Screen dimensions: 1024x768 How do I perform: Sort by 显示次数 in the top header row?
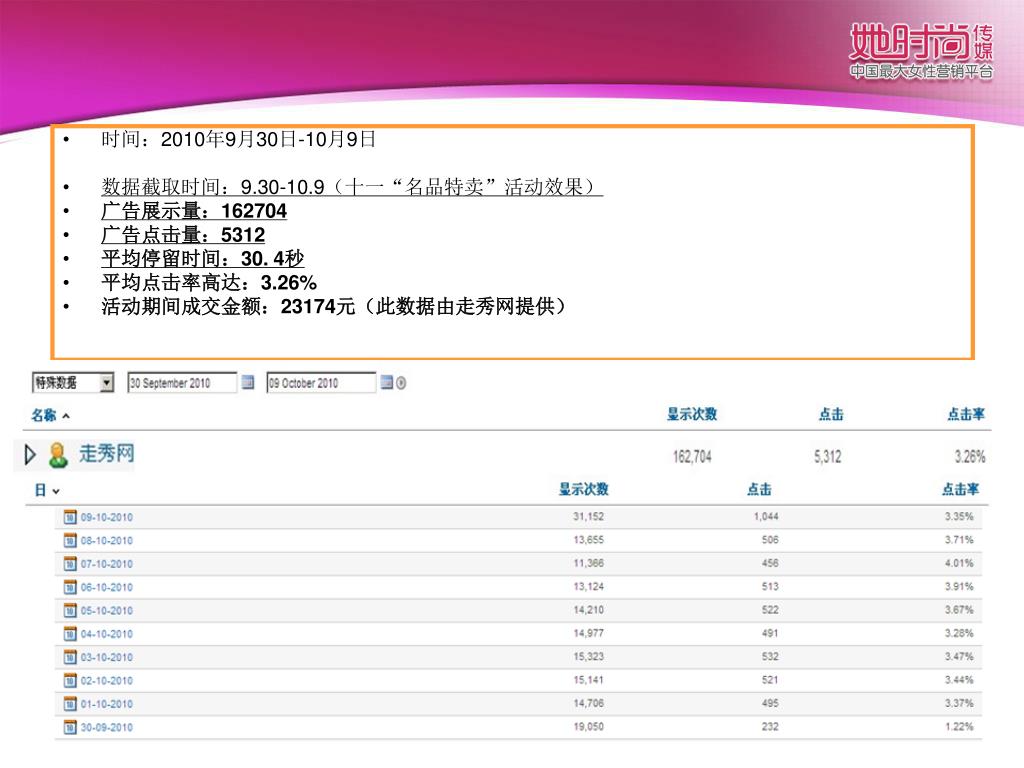[x=692, y=414]
